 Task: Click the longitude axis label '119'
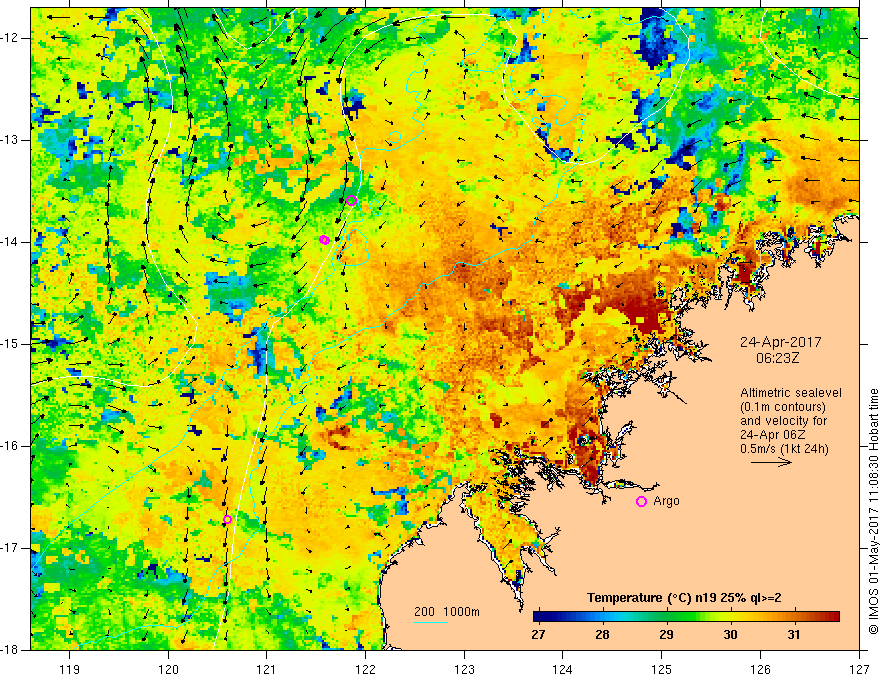pos(70,669)
